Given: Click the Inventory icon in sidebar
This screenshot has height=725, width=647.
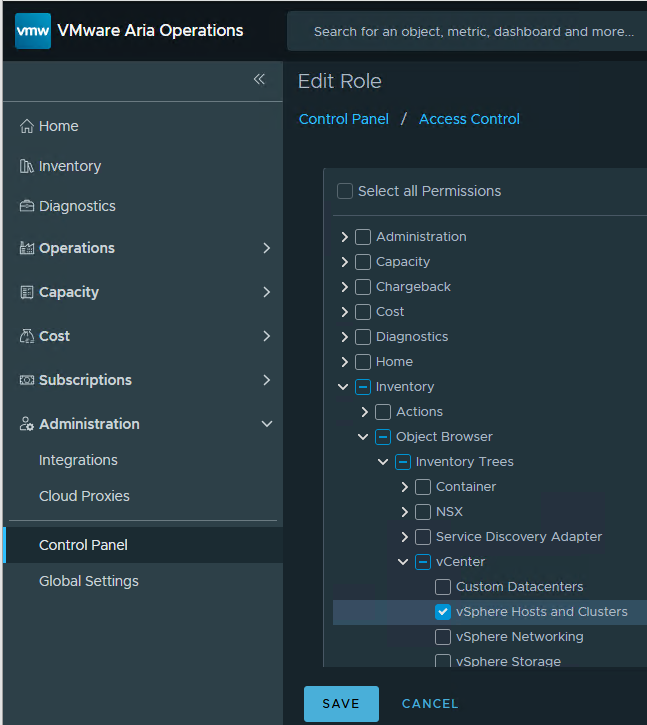Looking at the screenshot, I should click(x=27, y=166).
